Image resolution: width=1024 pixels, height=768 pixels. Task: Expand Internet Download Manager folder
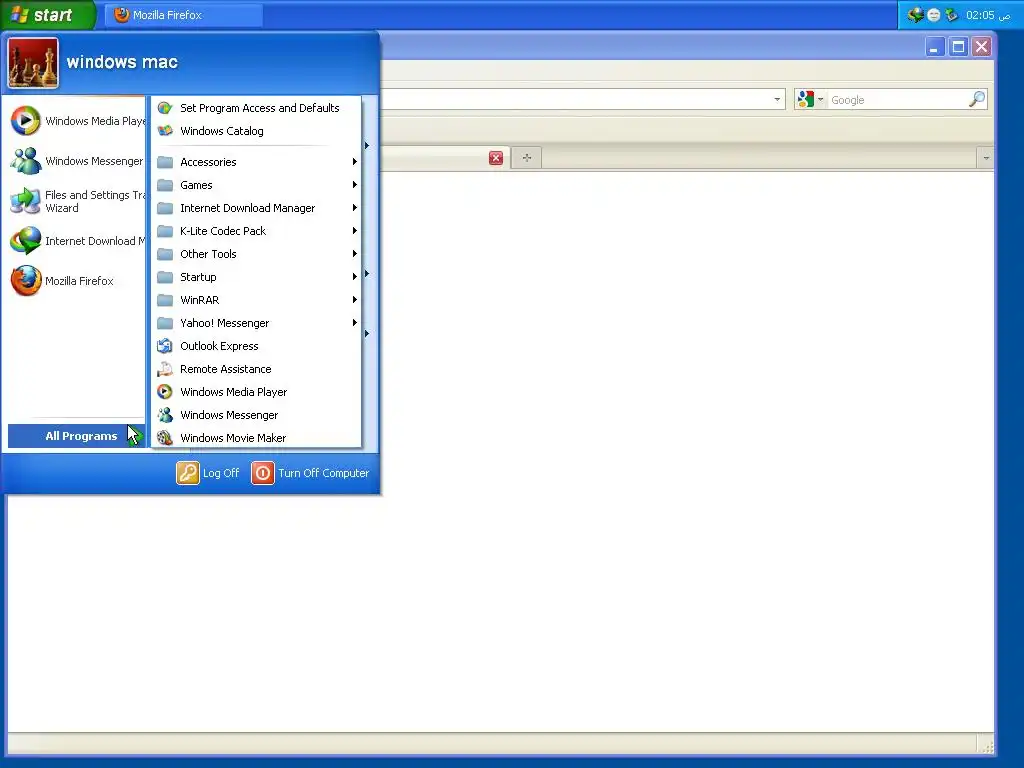(x=256, y=208)
